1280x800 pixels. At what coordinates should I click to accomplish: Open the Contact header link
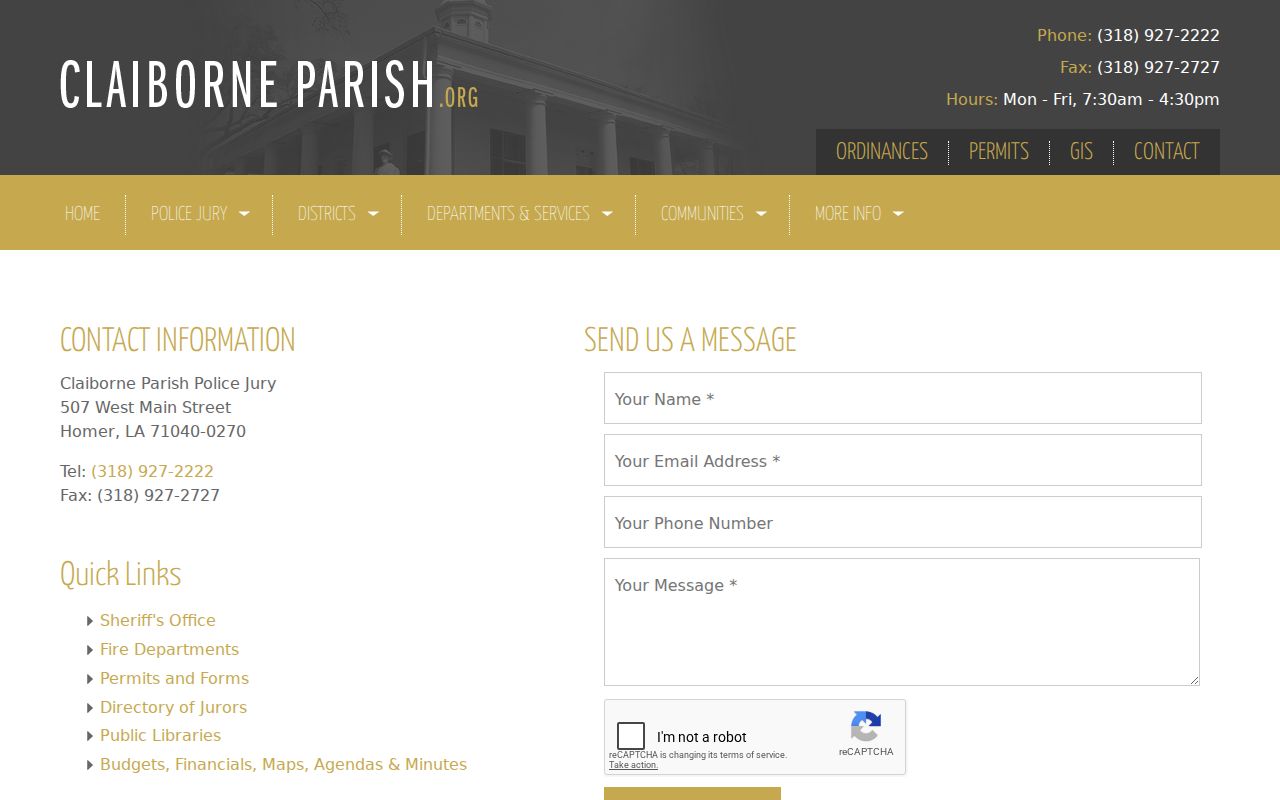coord(1166,152)
